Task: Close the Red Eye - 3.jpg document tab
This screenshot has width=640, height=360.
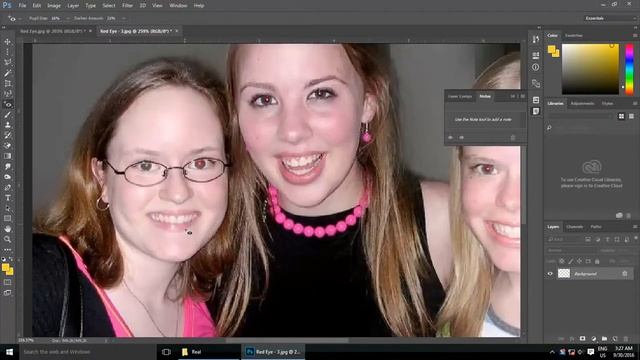Action: (177, 31)
